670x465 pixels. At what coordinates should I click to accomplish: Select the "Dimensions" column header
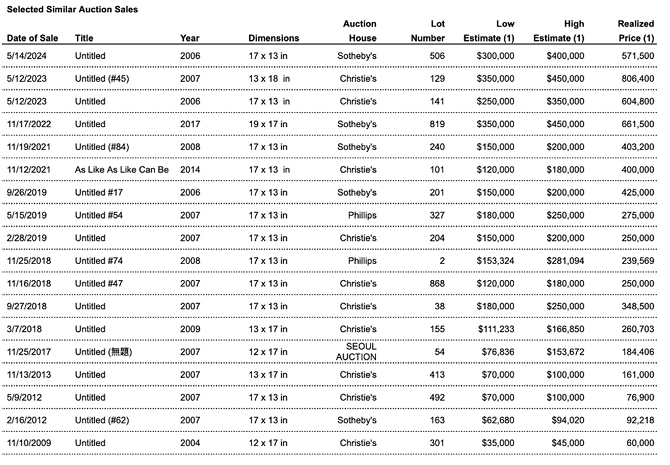pos(273,38)
